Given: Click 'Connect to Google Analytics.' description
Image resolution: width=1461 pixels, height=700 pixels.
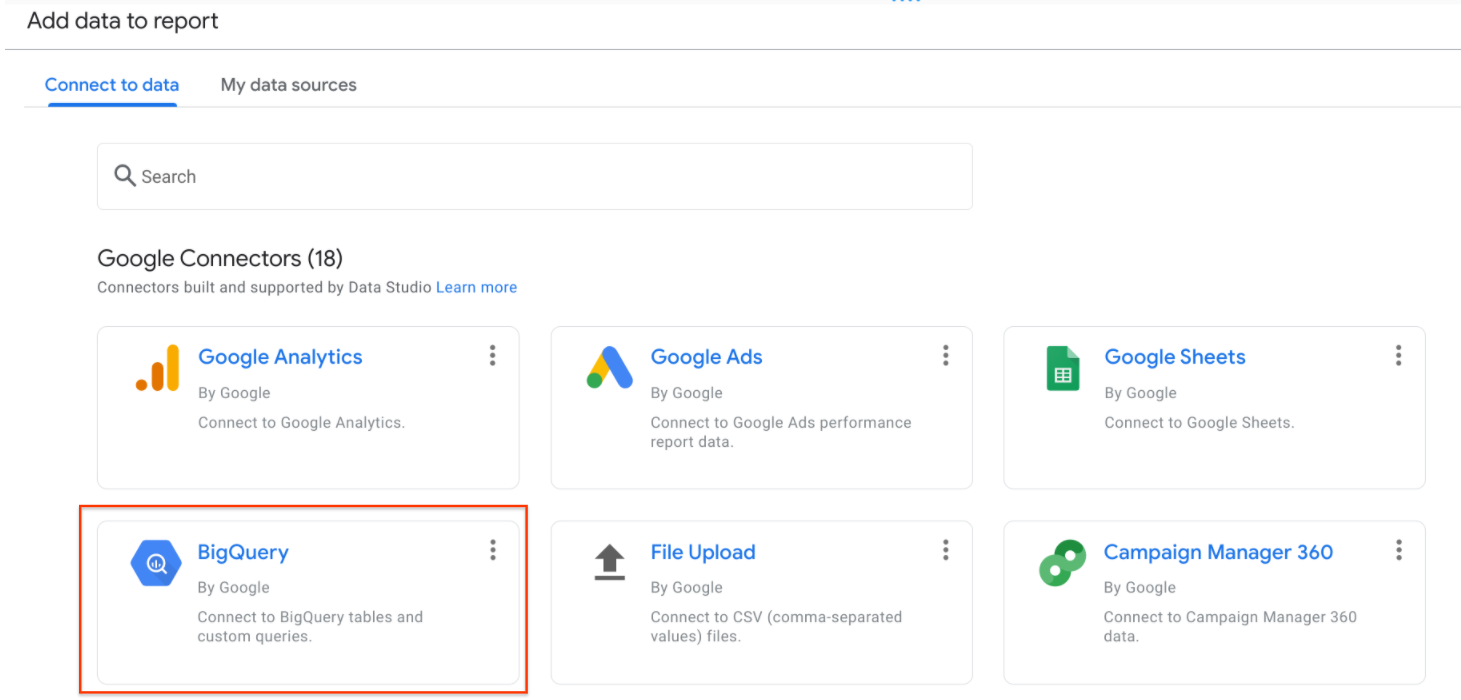Looking at the screenshot, I should click(x=301, y=423).
